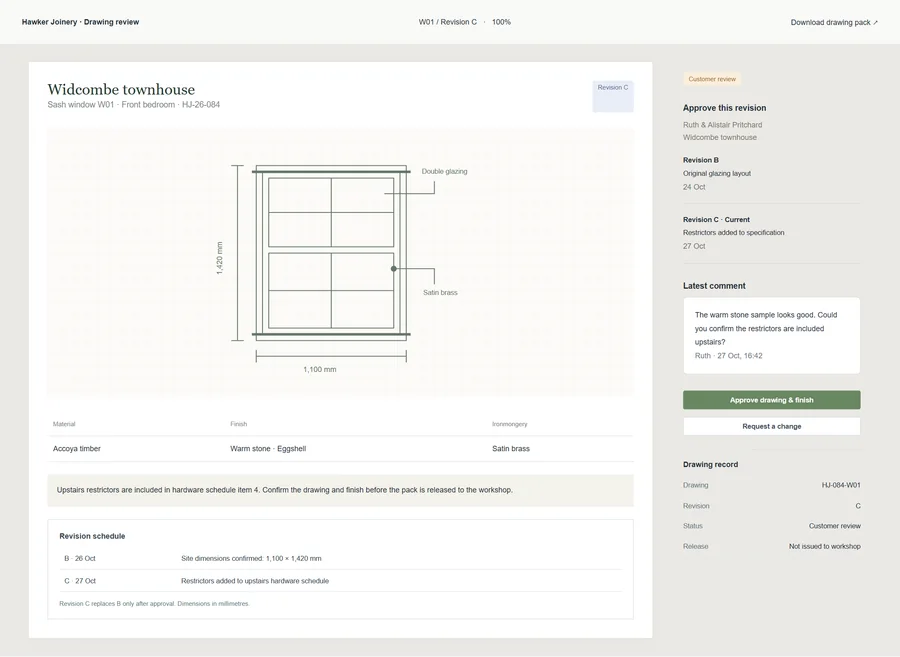Click the Request a change button
The height and width of the screenshot is (657, 900).
pos(771,426)
